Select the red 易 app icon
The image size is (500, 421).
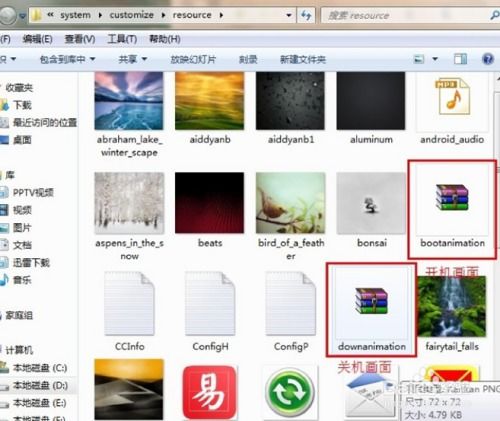point(210,392)
